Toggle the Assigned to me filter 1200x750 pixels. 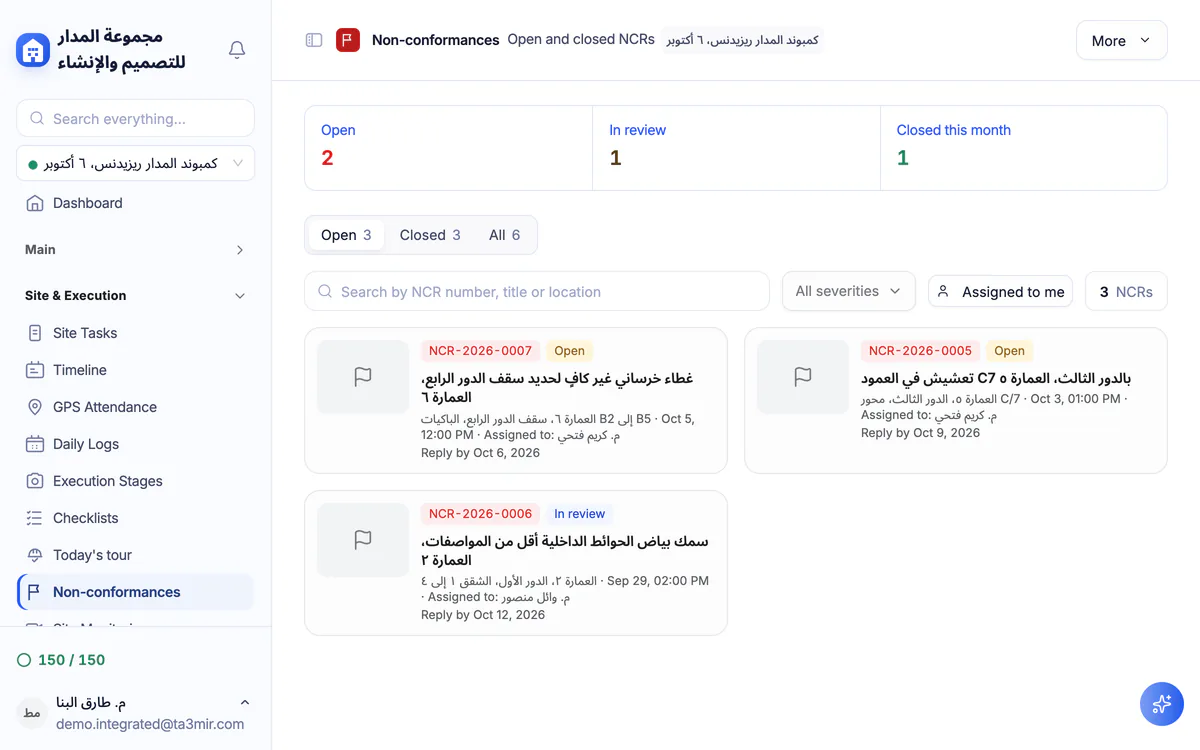pos(1000,291)
